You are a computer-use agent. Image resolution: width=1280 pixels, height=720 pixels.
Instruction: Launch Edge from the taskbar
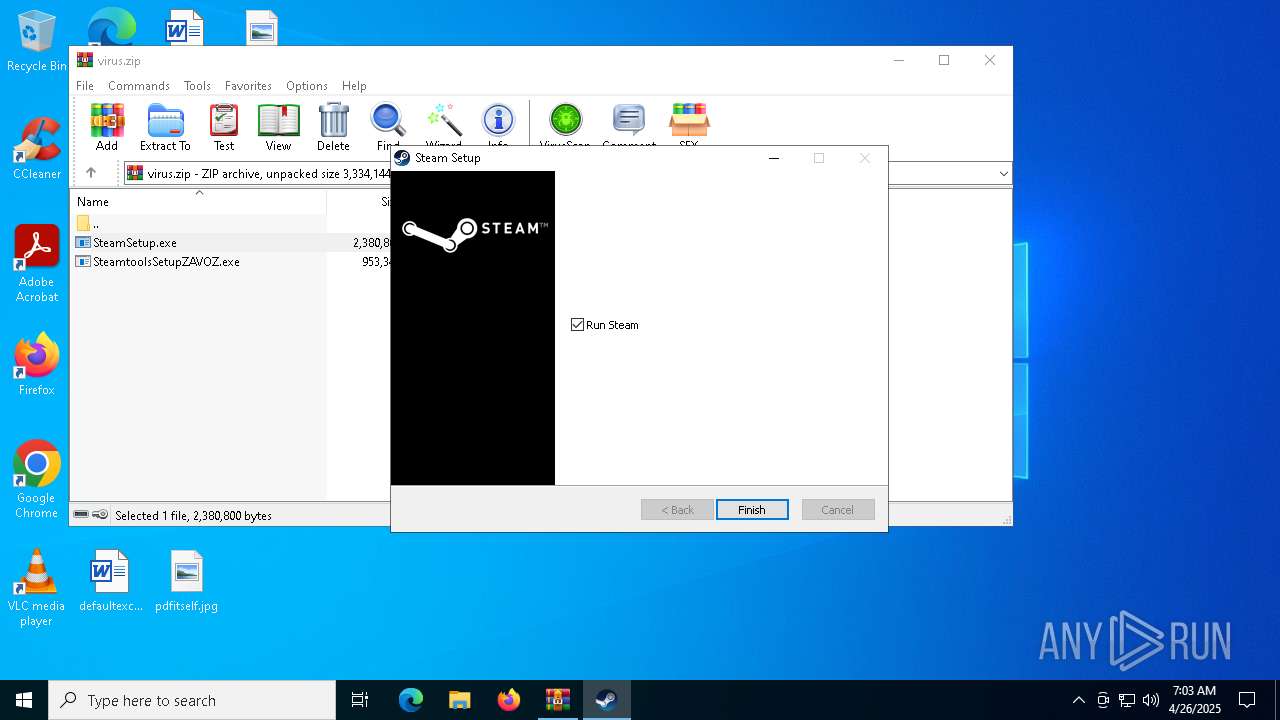coord(411,700)
